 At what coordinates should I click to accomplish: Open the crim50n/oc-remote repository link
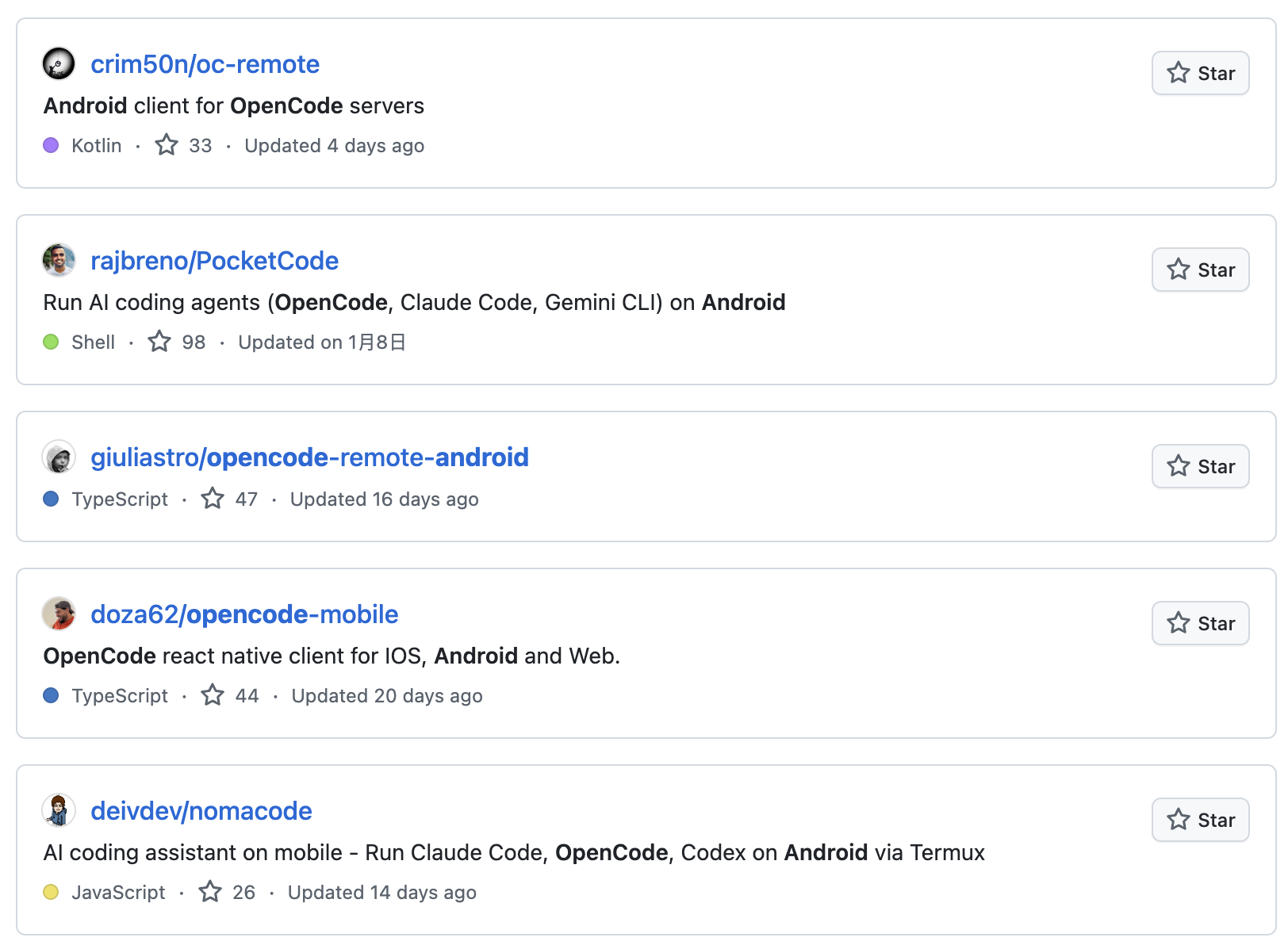coord(205,64)
